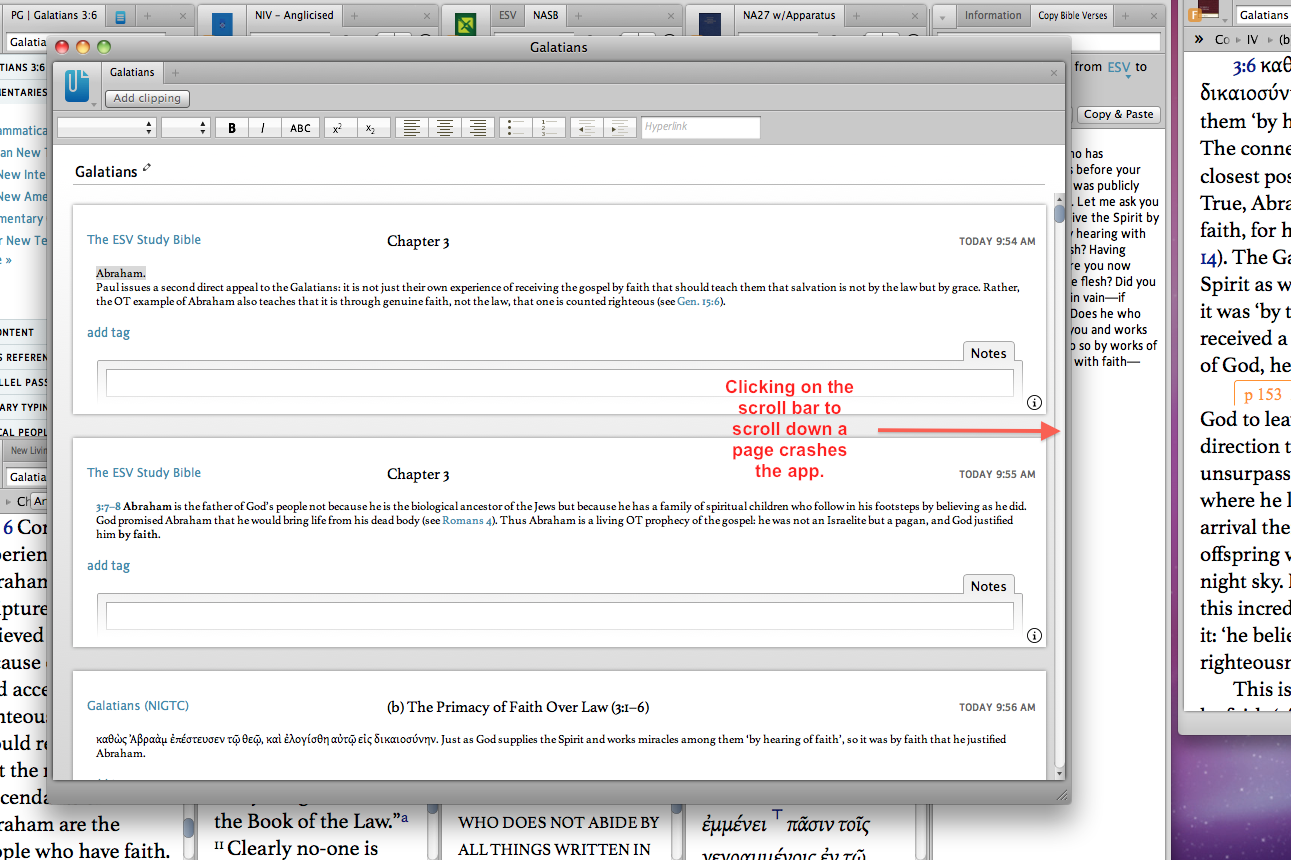
Task: Follow the Gen. 15:6 reference link
Action: [x=697, y=301]
